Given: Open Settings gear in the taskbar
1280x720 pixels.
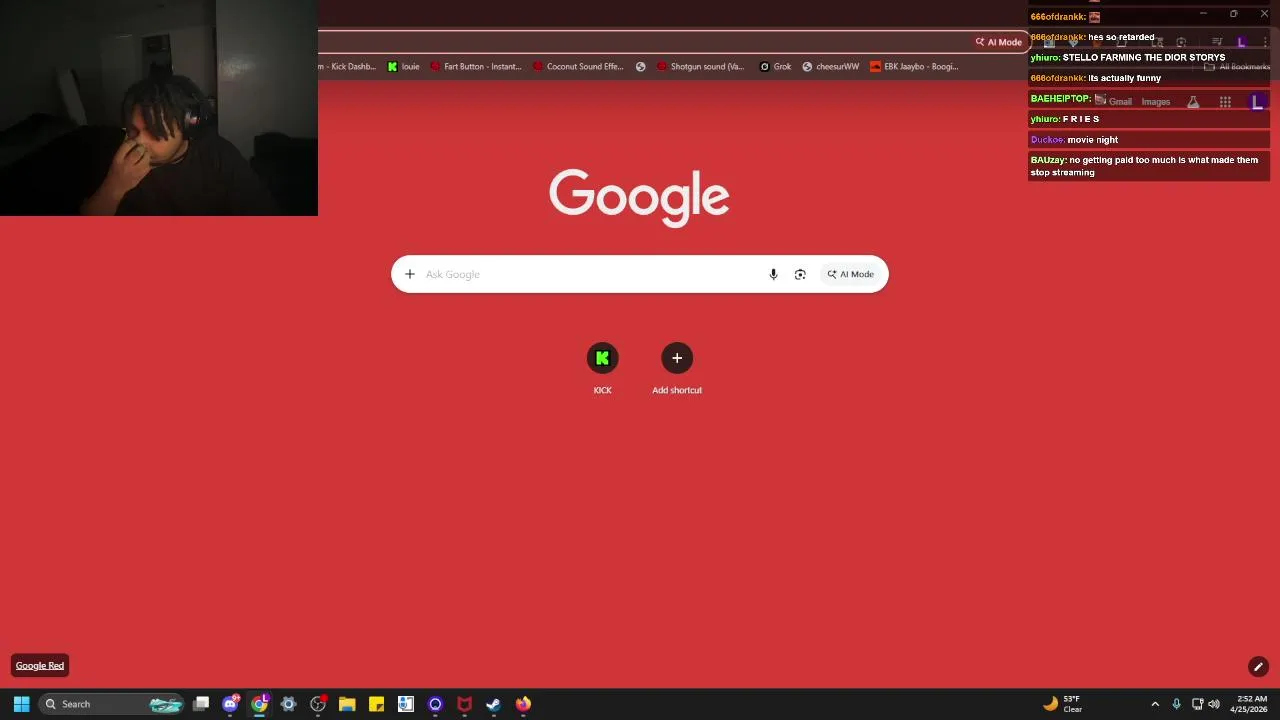Looking at the screenshot, I should (288, 704).
